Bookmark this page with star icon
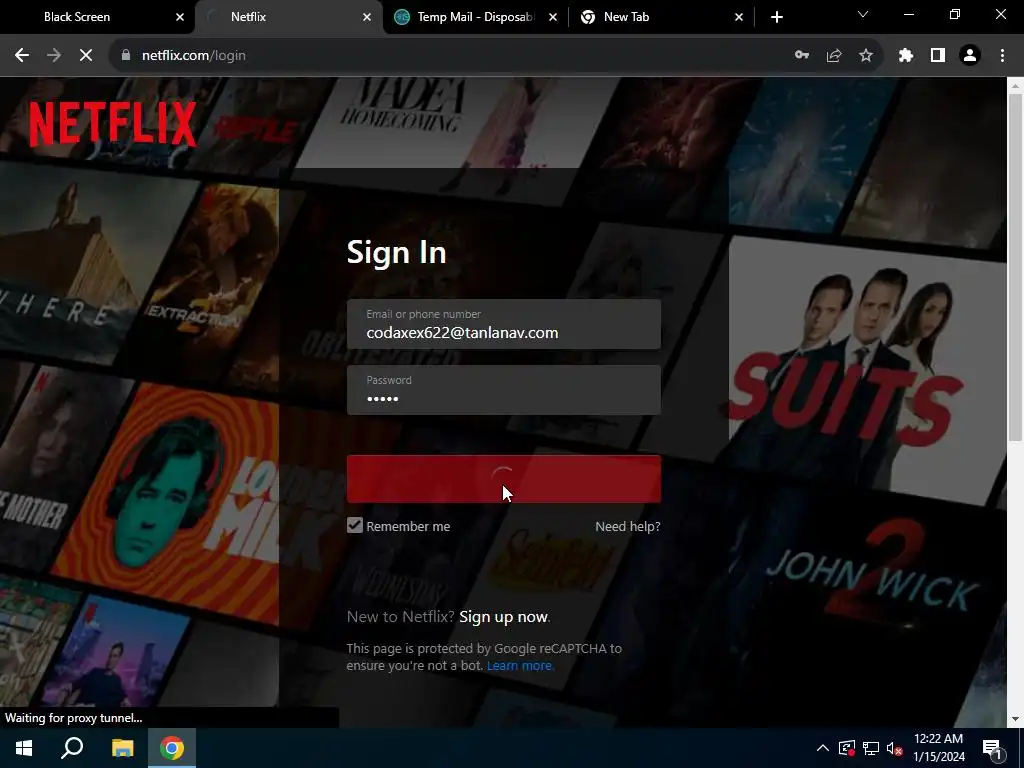 [x=866, y=56]
